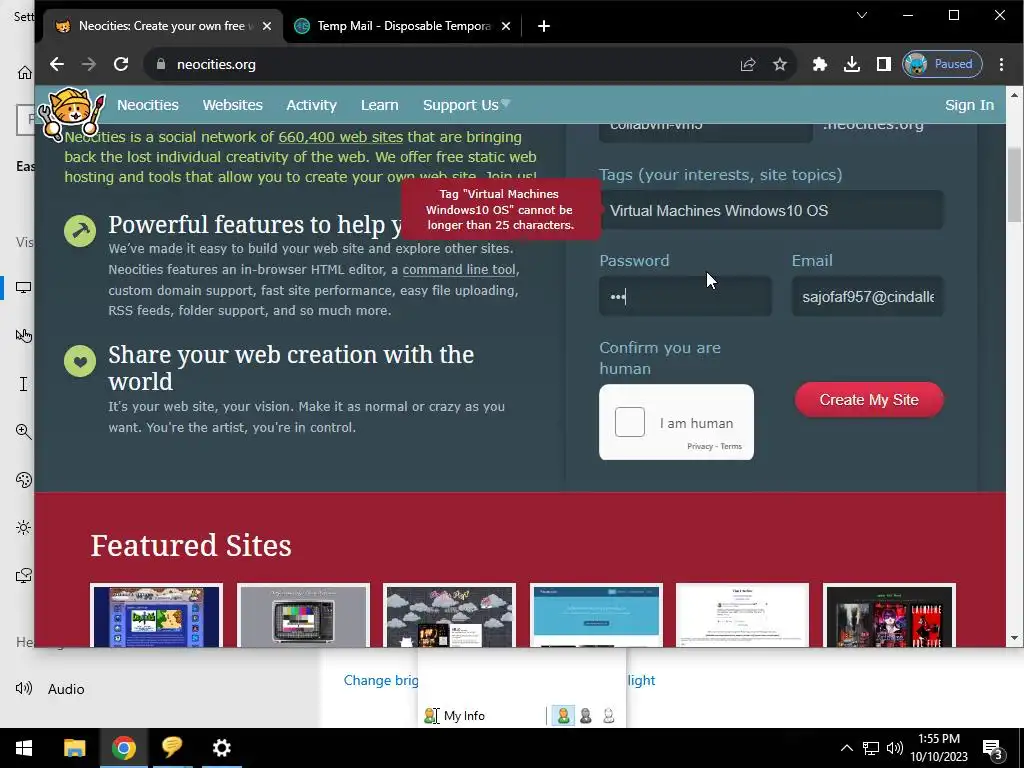1024x768 pixels.
Task: Open the Chrome extensions puzzle icon
Action: (820, 64)
